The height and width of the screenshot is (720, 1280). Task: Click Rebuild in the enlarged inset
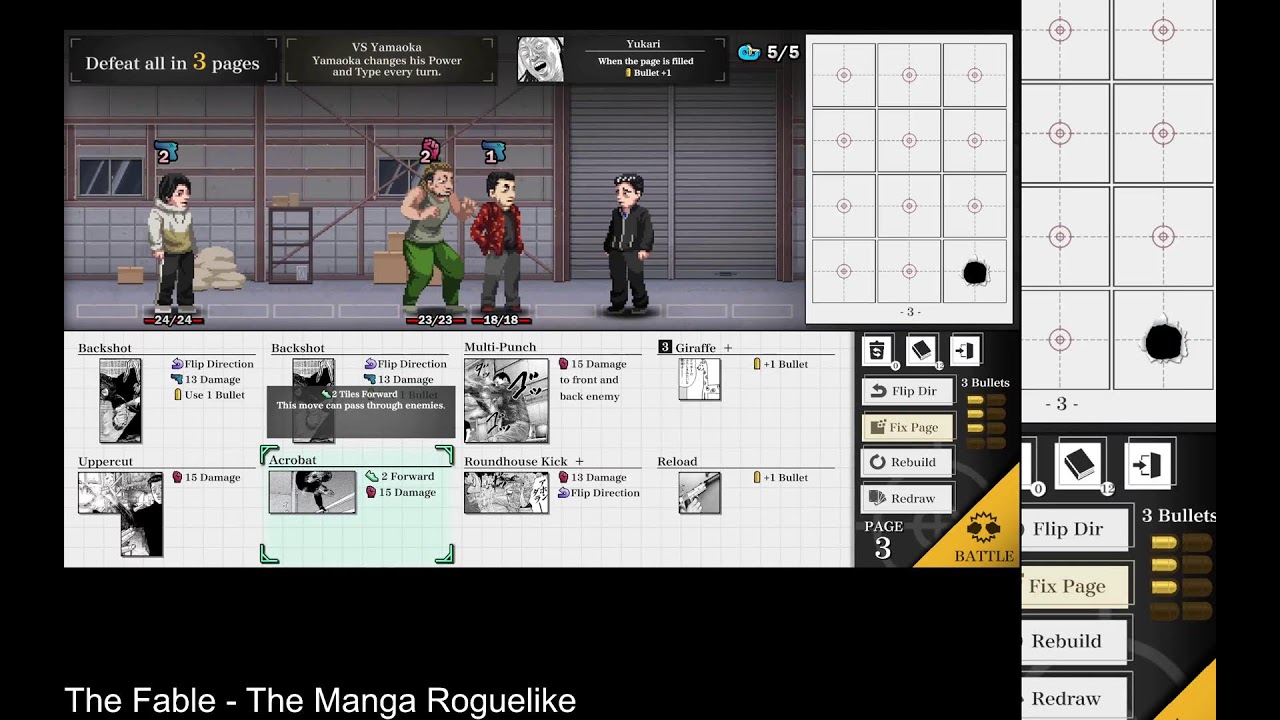pyautogui.click(x=1076, y=641)
